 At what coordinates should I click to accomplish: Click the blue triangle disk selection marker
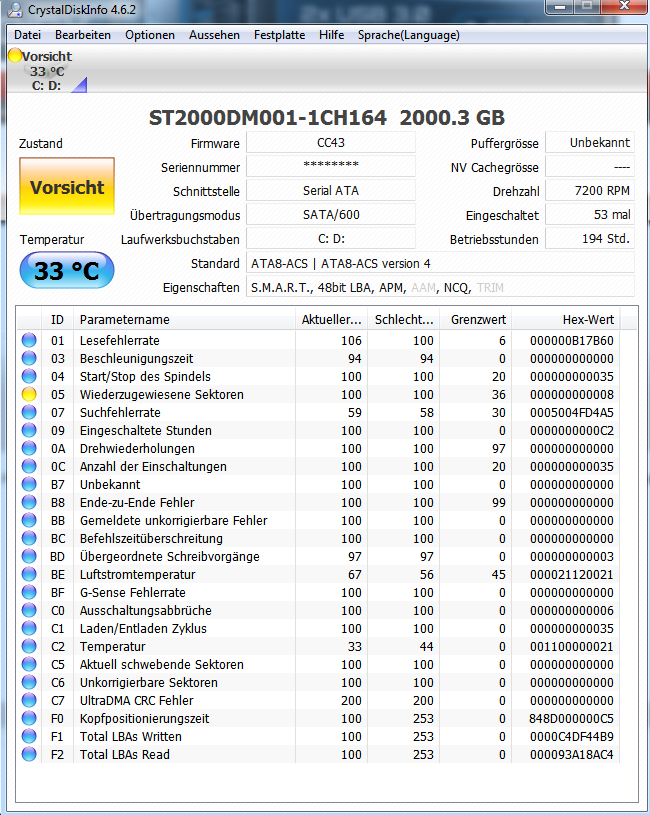click(x=79, y=85)
